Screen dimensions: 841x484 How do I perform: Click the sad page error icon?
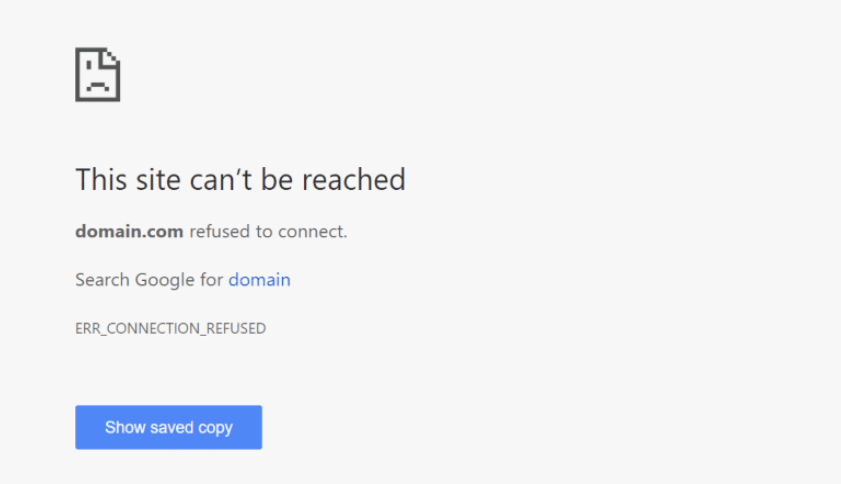[98, 75]
